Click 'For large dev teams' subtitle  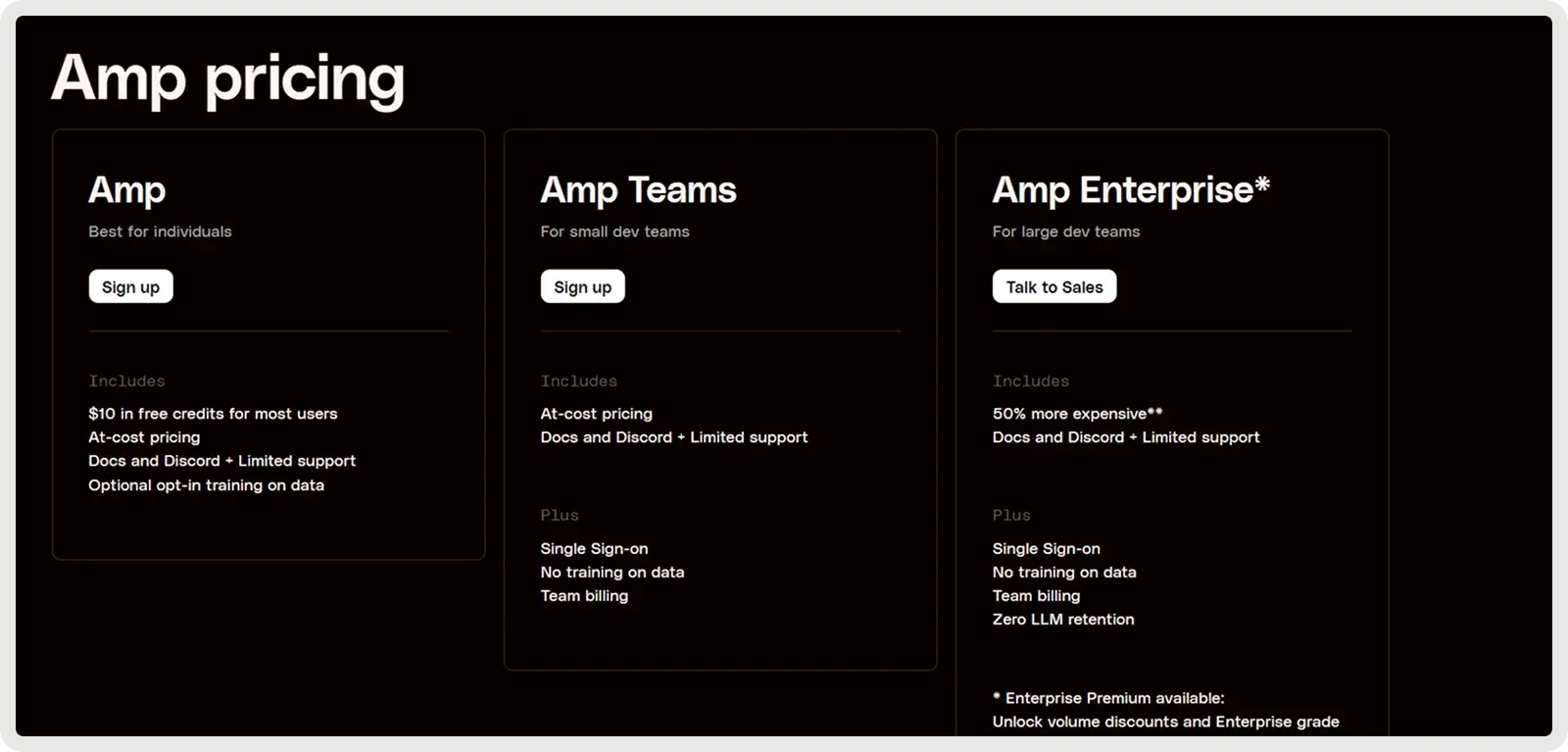pyautogui.click(x=1066, y=231)
